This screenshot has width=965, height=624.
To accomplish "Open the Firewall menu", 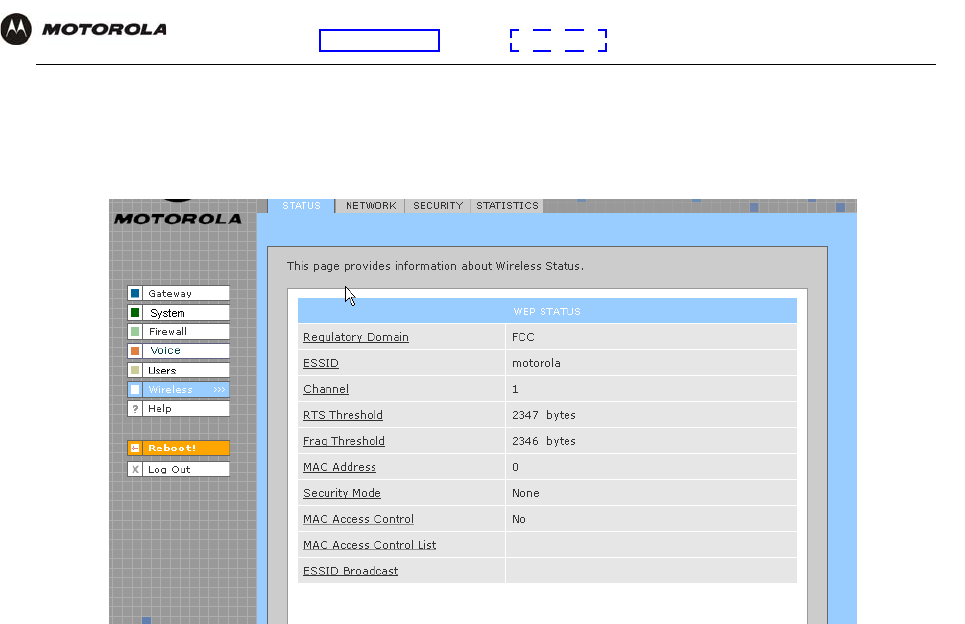I will (x=178, y=332).
